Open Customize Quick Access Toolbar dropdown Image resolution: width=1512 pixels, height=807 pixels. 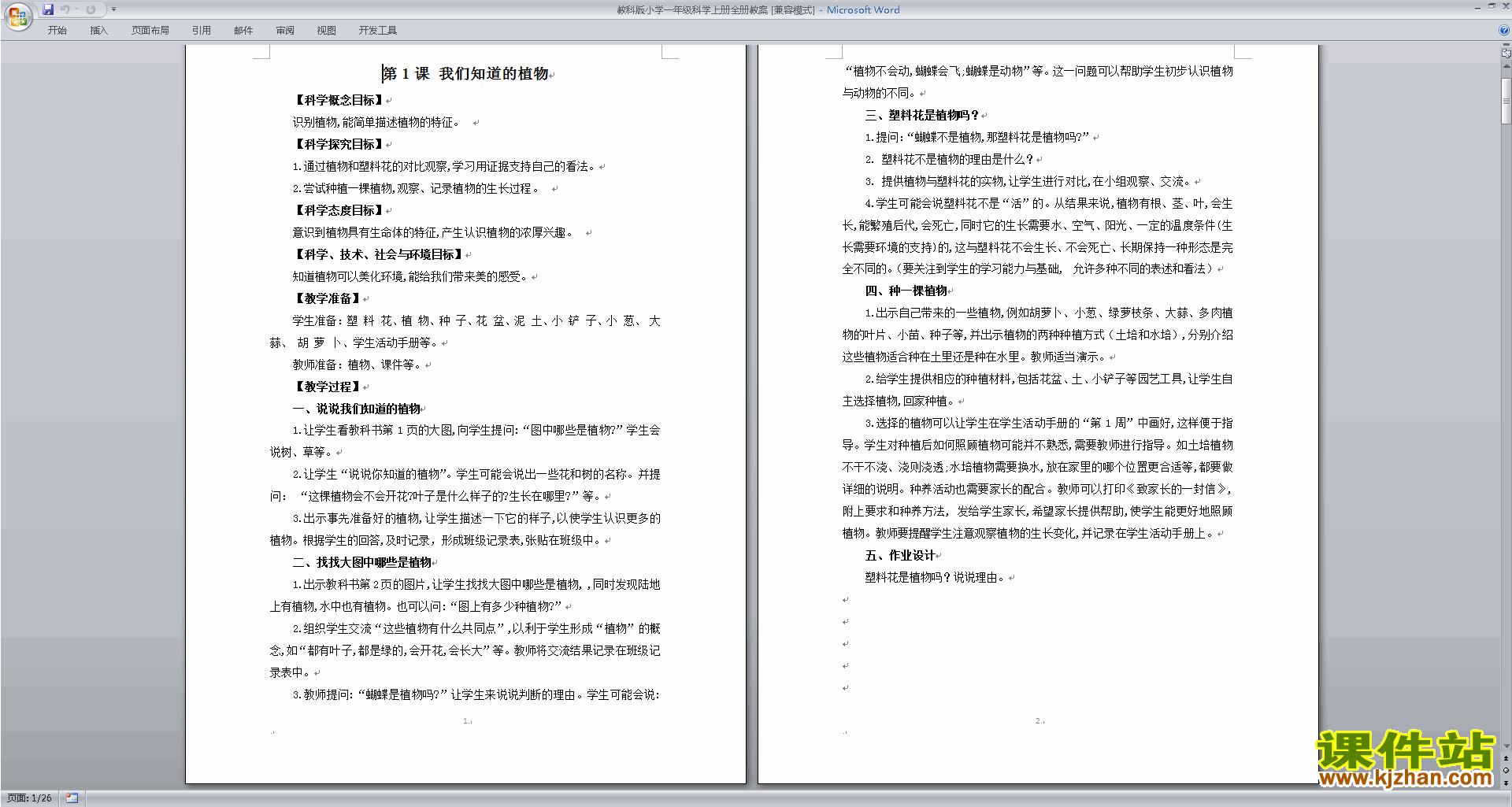click(113, 9)
